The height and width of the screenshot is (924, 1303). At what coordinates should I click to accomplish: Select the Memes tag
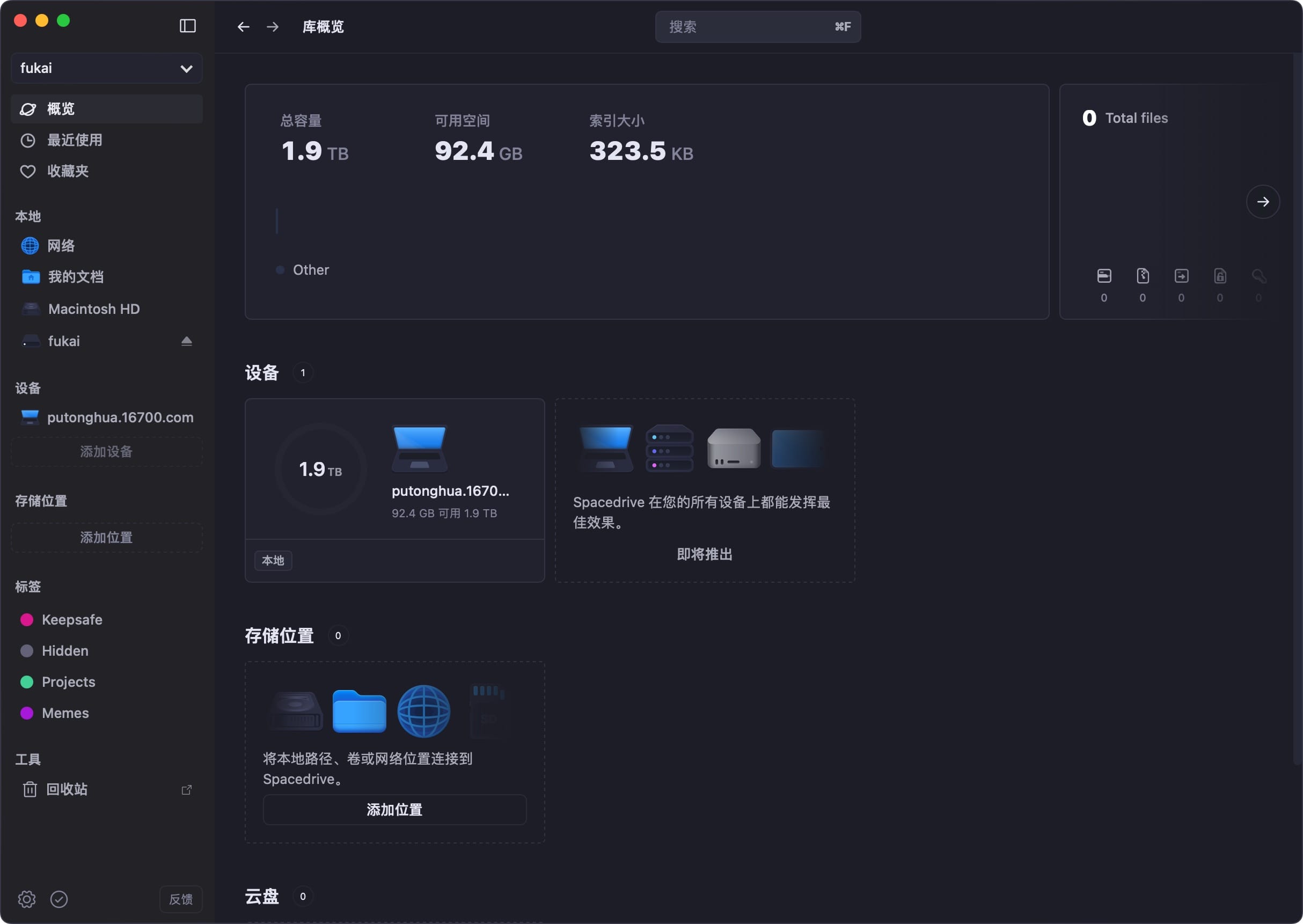(x=107, y=713)
